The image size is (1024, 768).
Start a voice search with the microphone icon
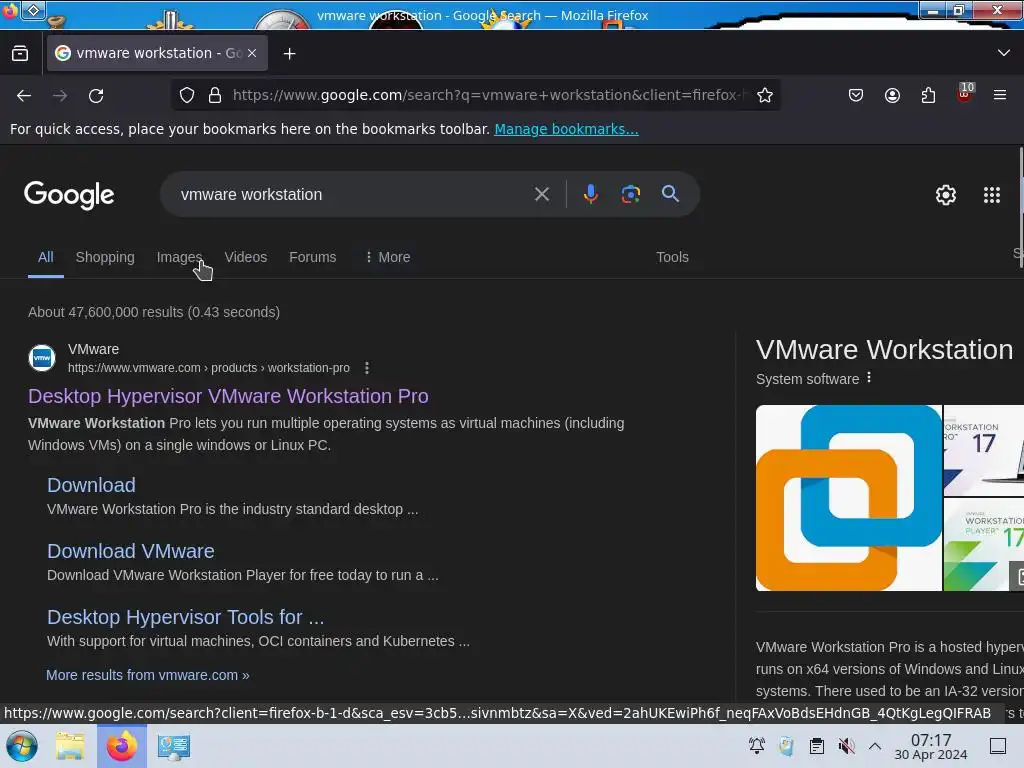pyautogui.click(x=590, y=194)
